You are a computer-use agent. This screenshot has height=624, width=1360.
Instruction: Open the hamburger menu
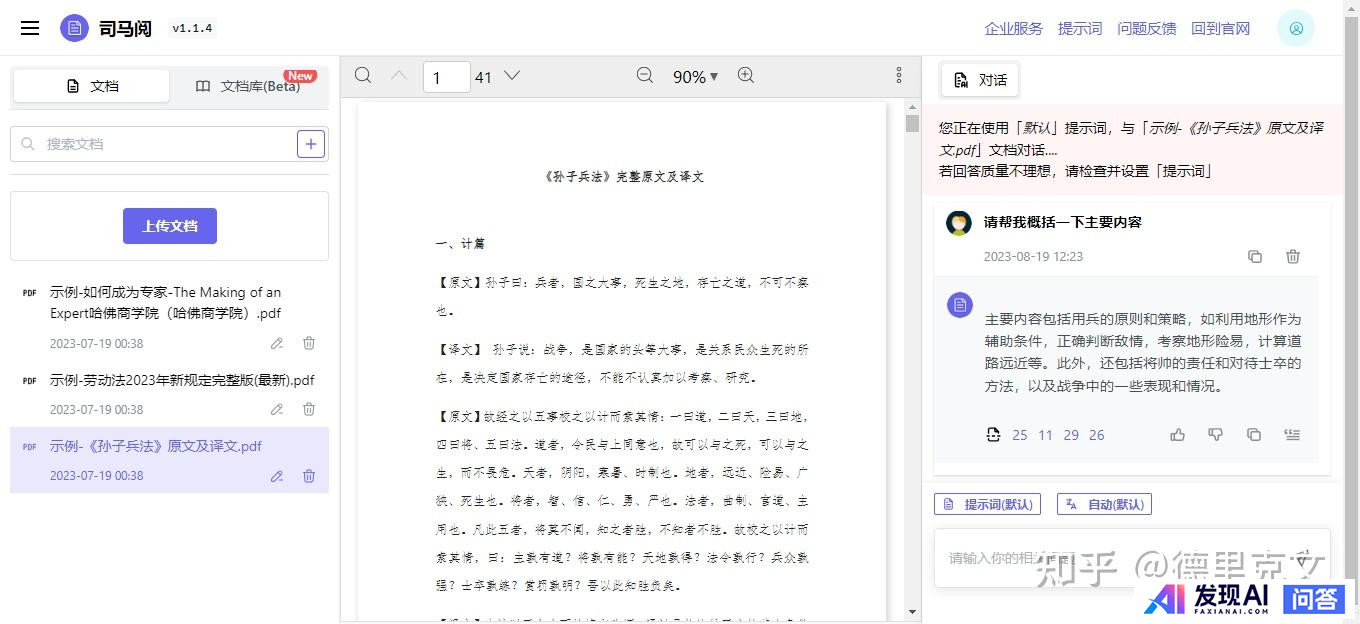click(x=30, y=28)
